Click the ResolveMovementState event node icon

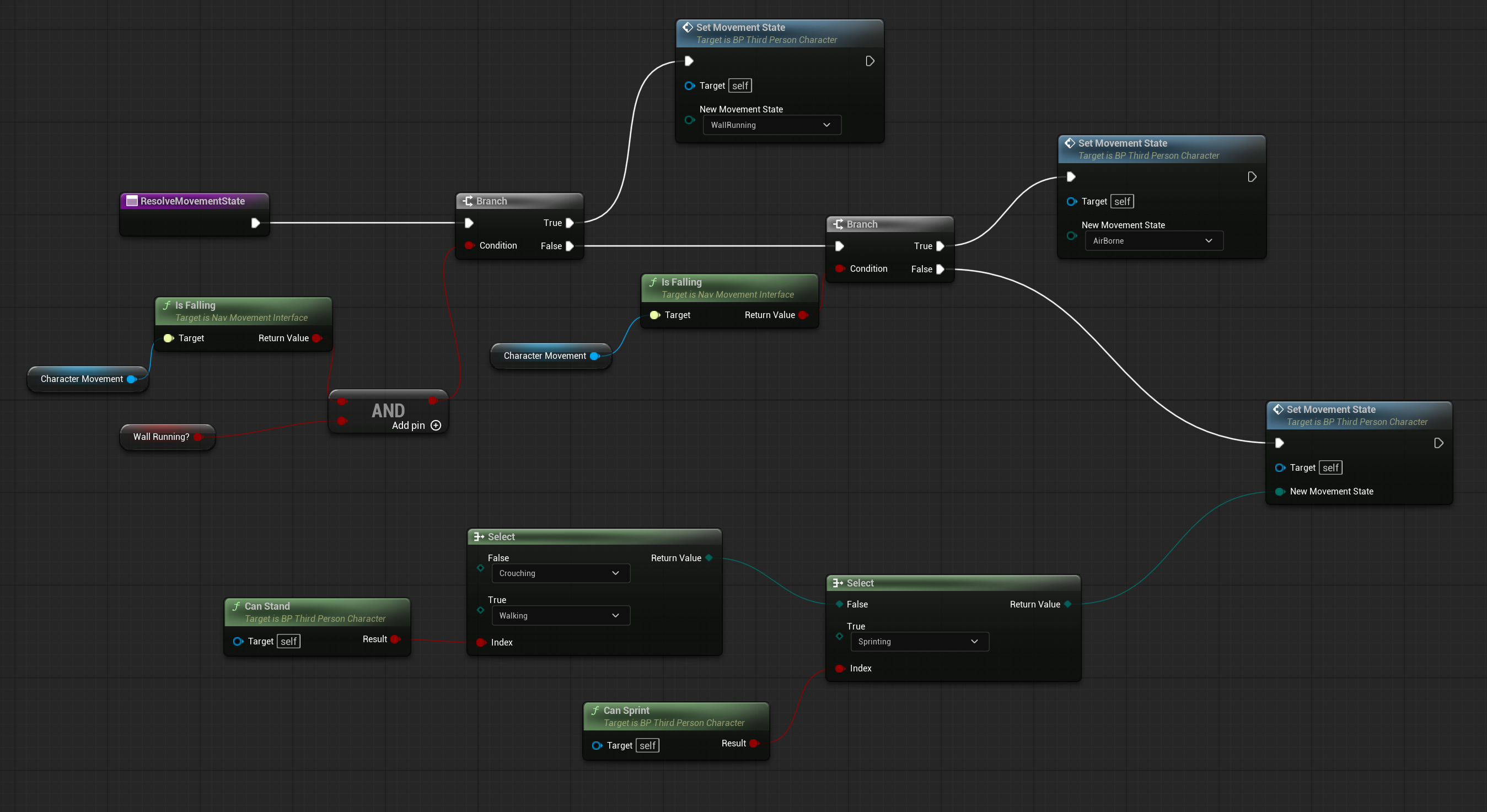coord(131,200)
